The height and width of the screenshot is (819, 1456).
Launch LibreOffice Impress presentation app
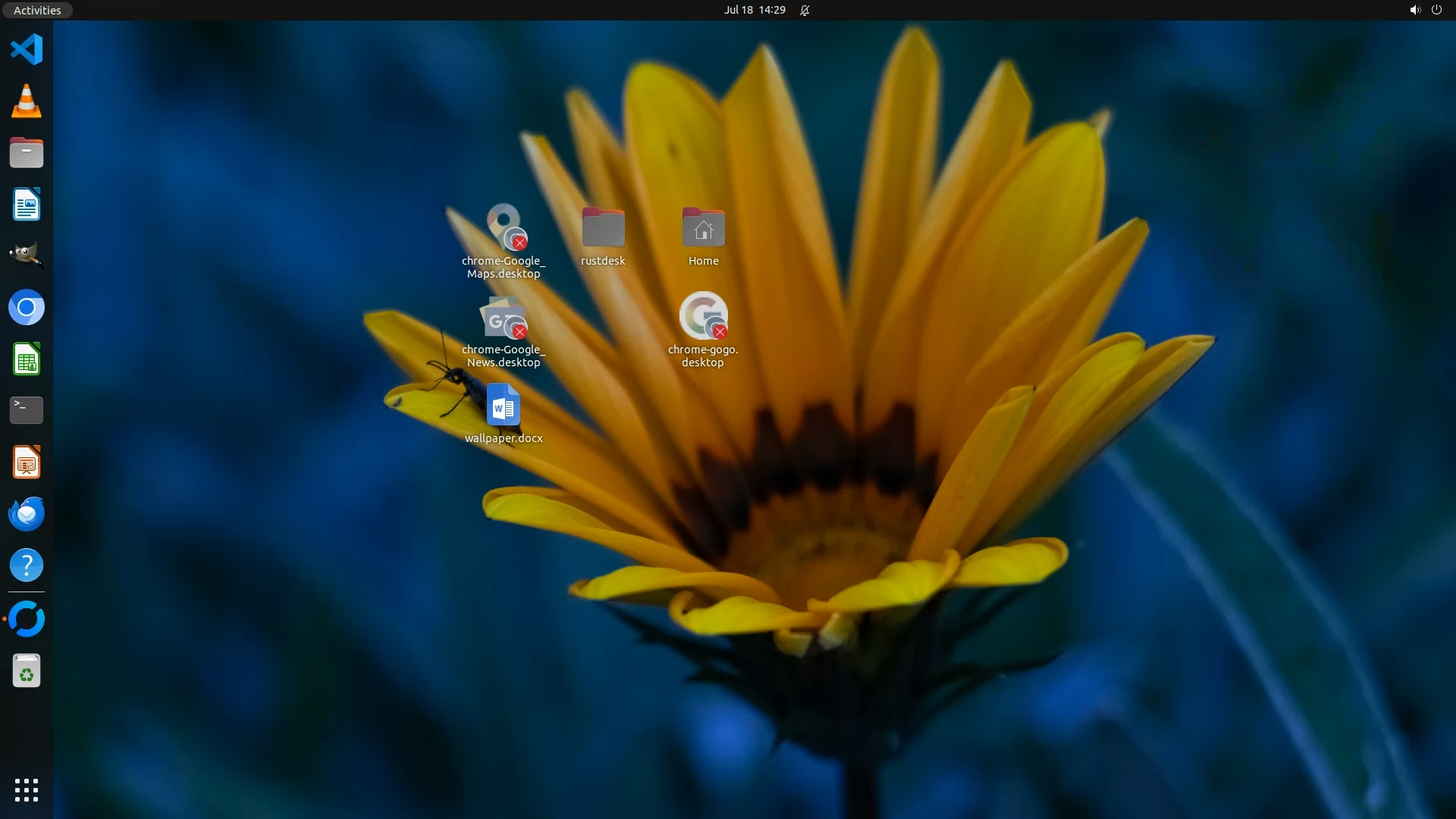point(27,463)
